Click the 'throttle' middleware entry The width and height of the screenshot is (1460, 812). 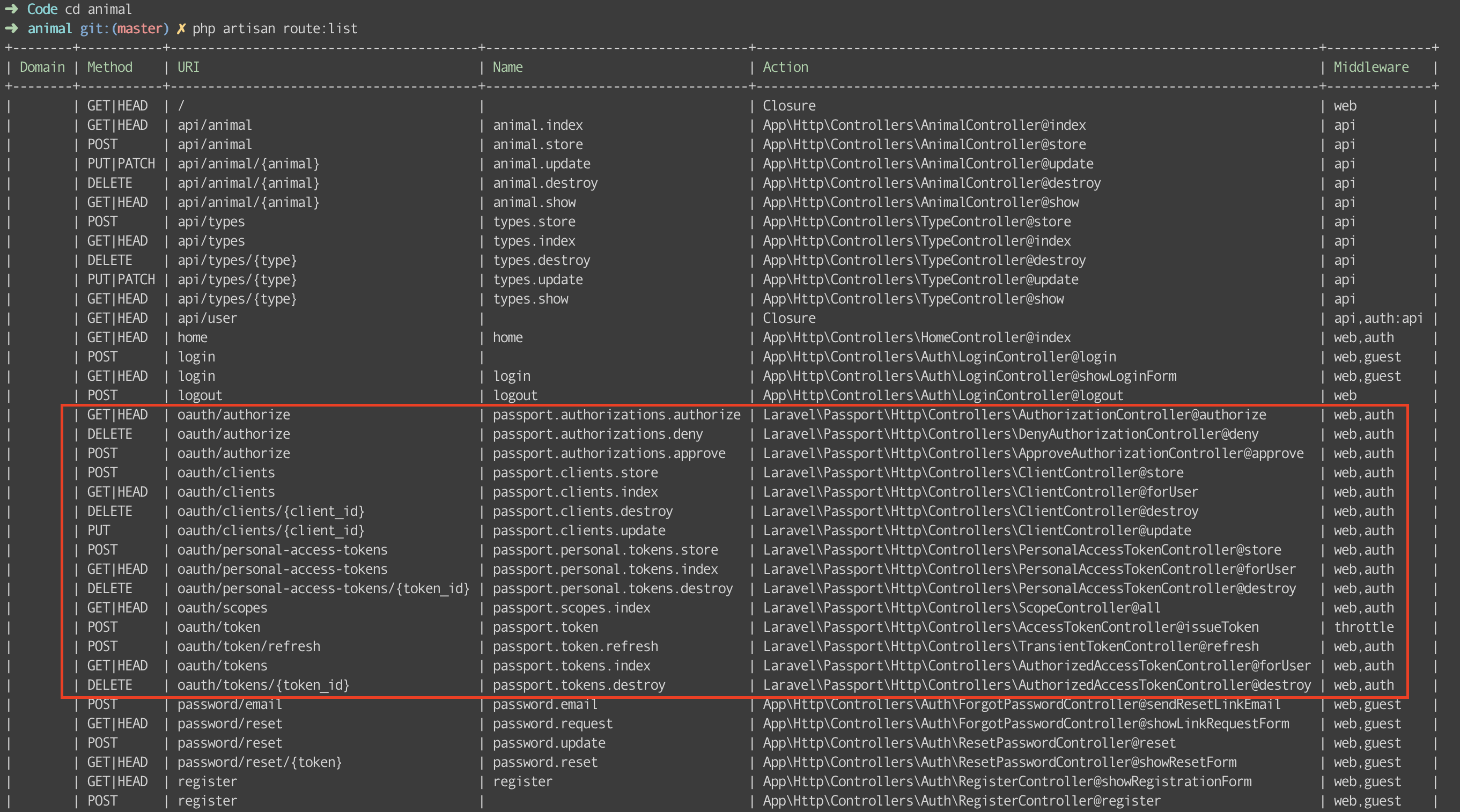1363,628
